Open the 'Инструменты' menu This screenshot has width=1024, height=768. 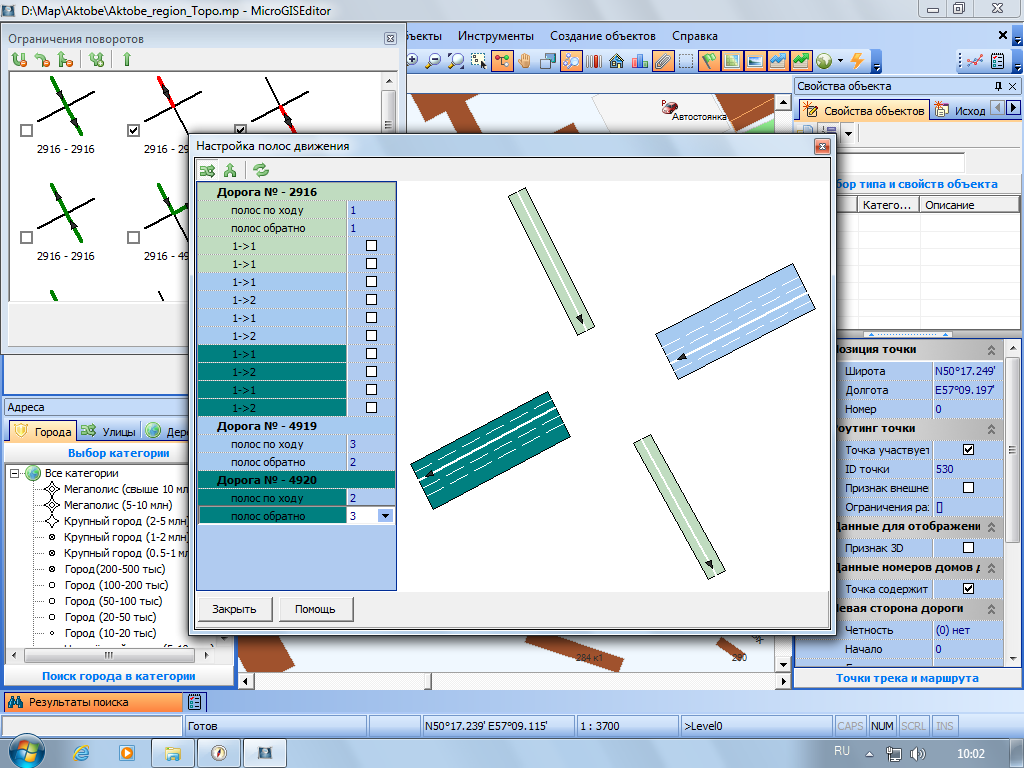[x=496, y=35]
